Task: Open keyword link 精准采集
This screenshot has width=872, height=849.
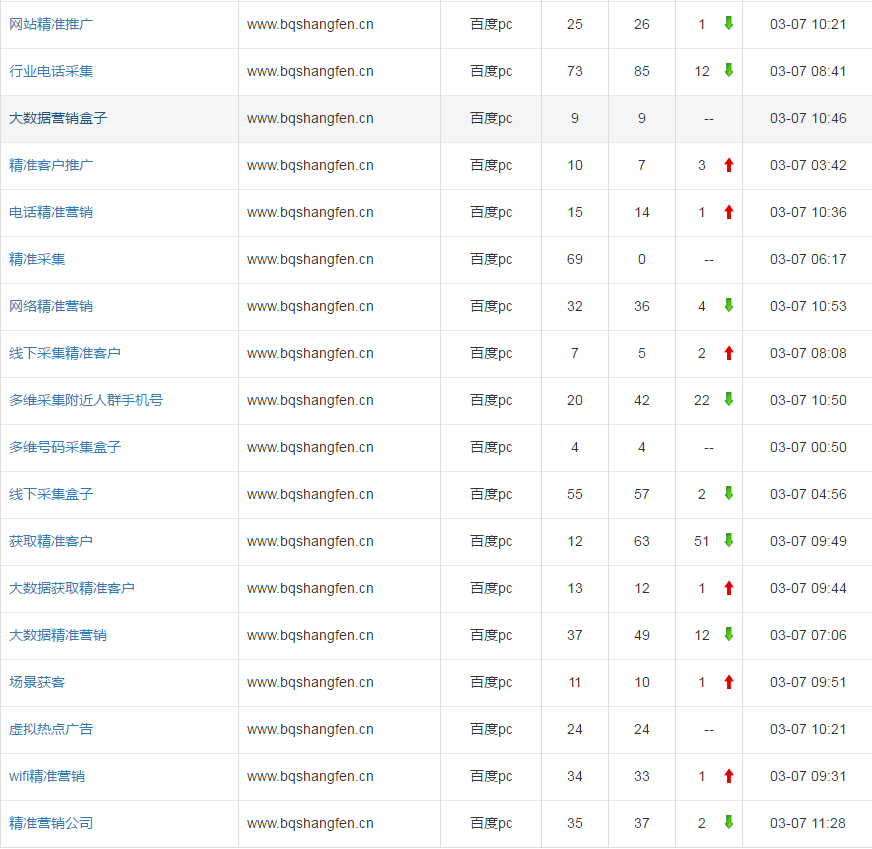Action: pyautogui.click(x=37, y=259)
